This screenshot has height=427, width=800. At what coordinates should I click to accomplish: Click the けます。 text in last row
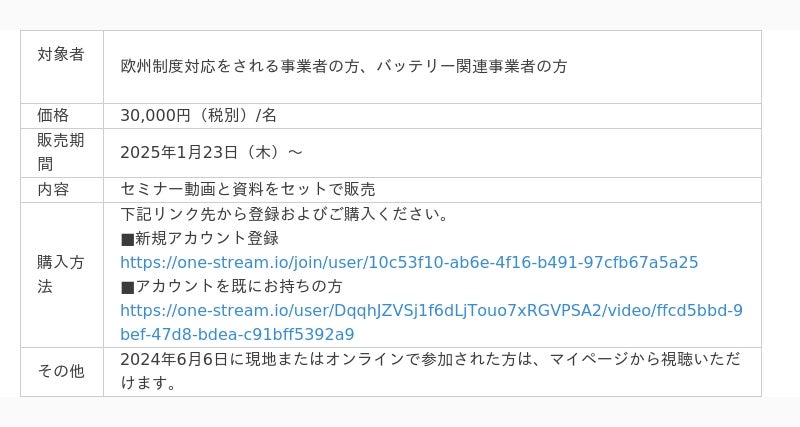[x=148, y=383]
